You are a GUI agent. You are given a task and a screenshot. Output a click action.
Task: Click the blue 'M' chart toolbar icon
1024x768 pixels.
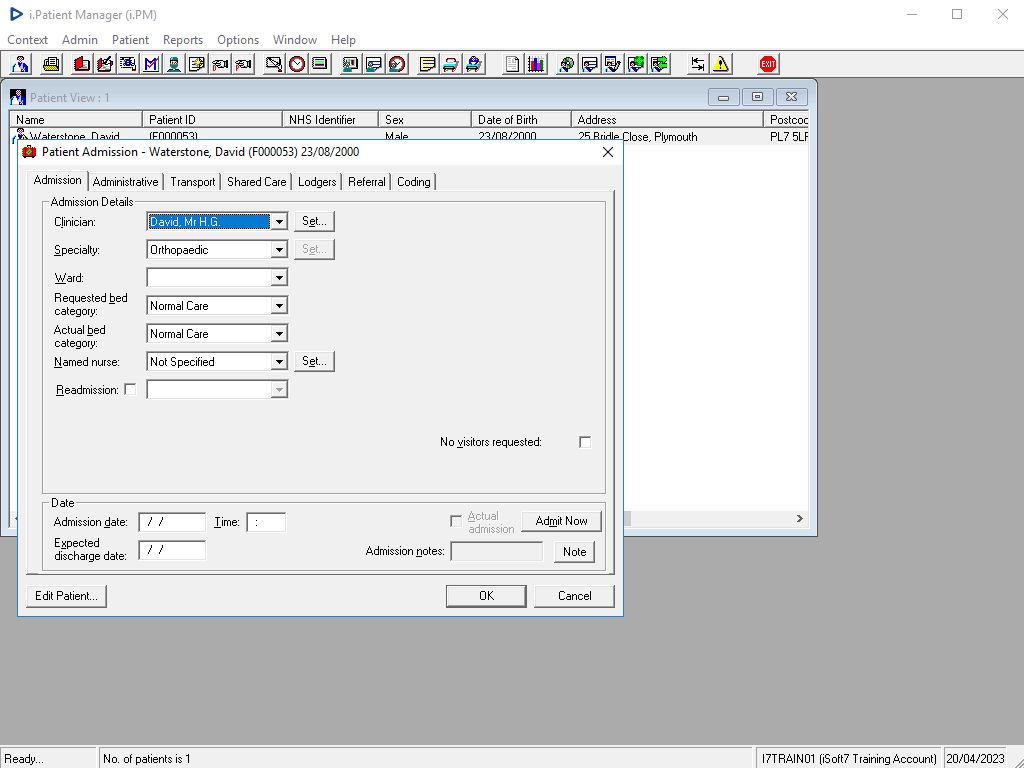[x=151, y=64]
